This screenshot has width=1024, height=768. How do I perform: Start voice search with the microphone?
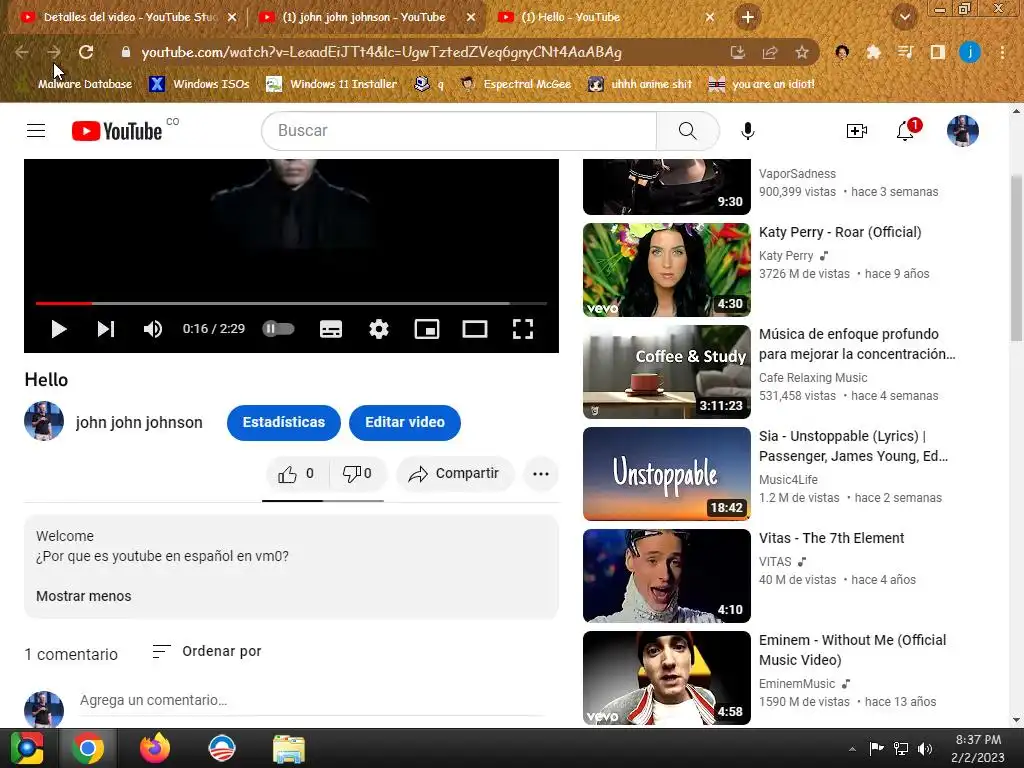tap(748, 131)
